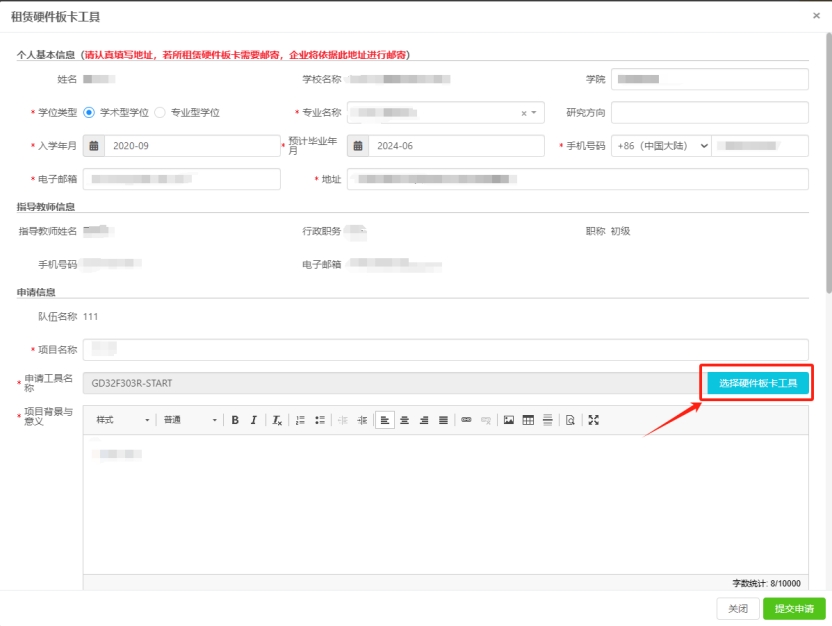Expand the +86 country code dropdown
Image resolution: width=832 pixels, height=626 pixels.
coord(661,146)
